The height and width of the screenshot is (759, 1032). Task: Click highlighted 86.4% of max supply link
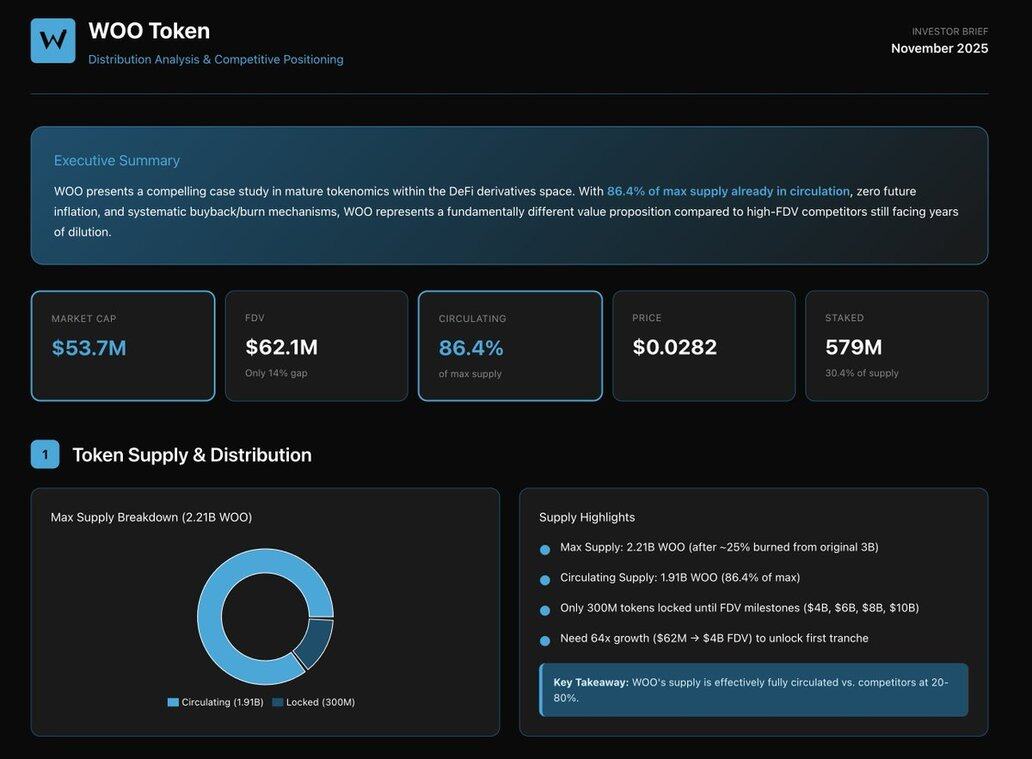tap(728, 191)
